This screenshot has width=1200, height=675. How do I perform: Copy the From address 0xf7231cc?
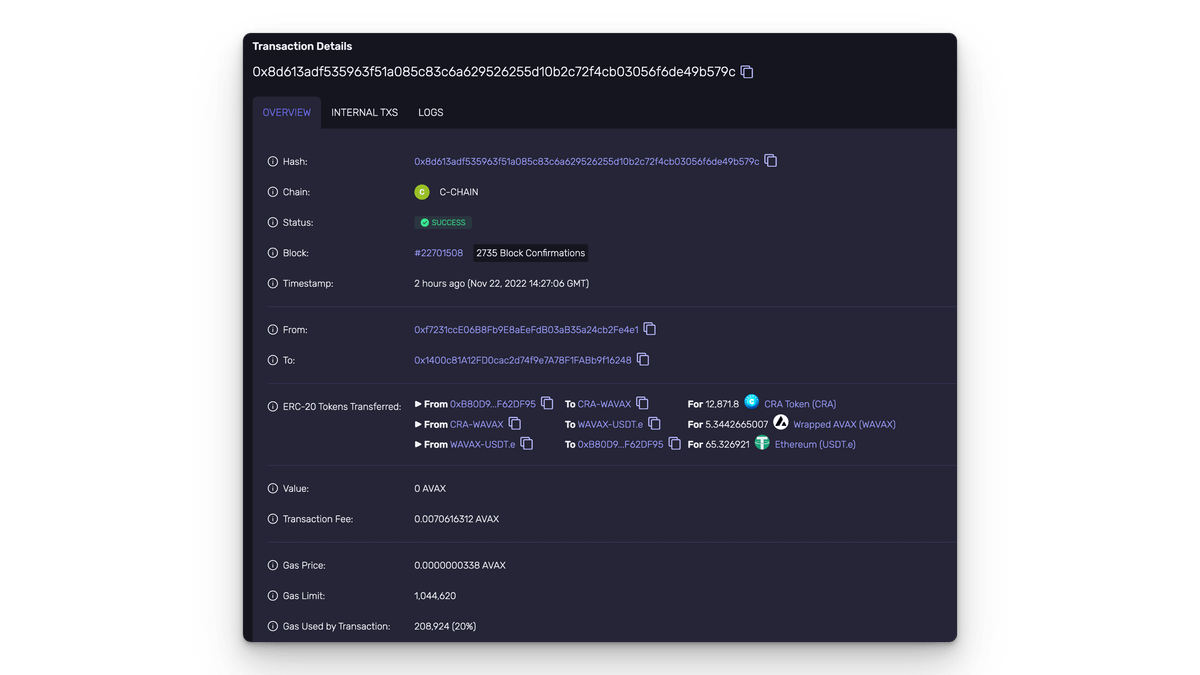pyautogui.click(x=650, y=329)
